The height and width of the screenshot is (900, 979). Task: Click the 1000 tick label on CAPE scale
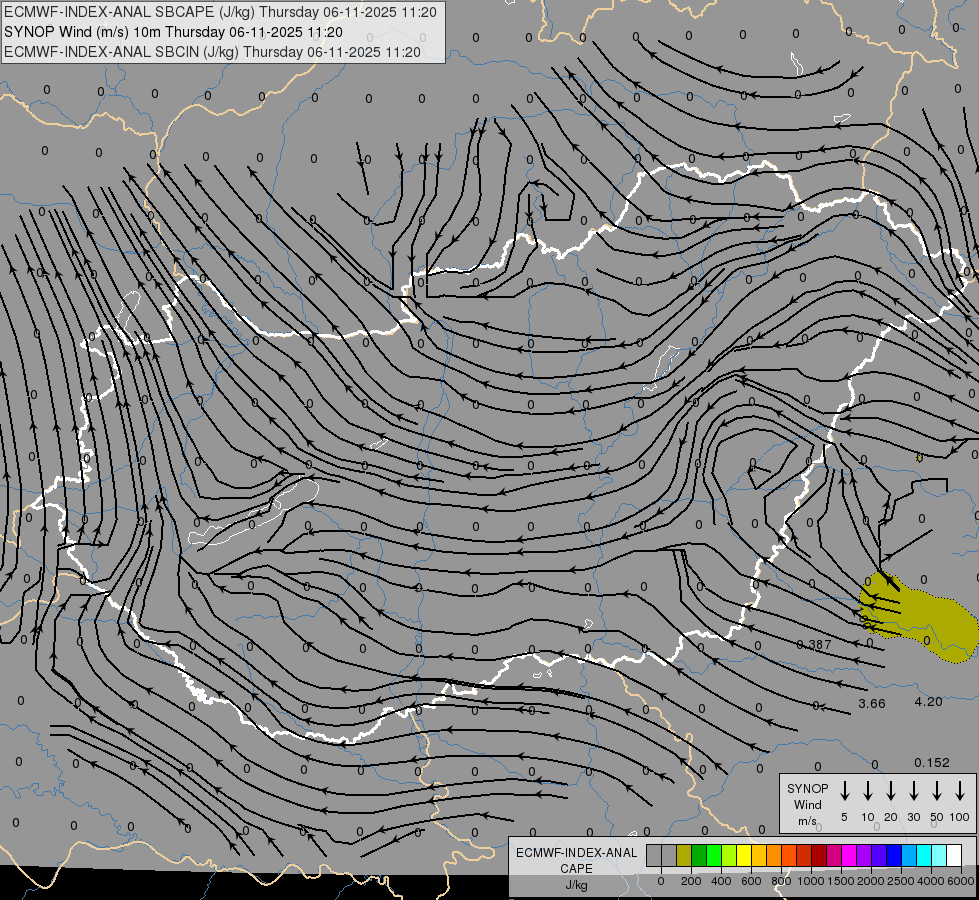click(x=810, y=881)
